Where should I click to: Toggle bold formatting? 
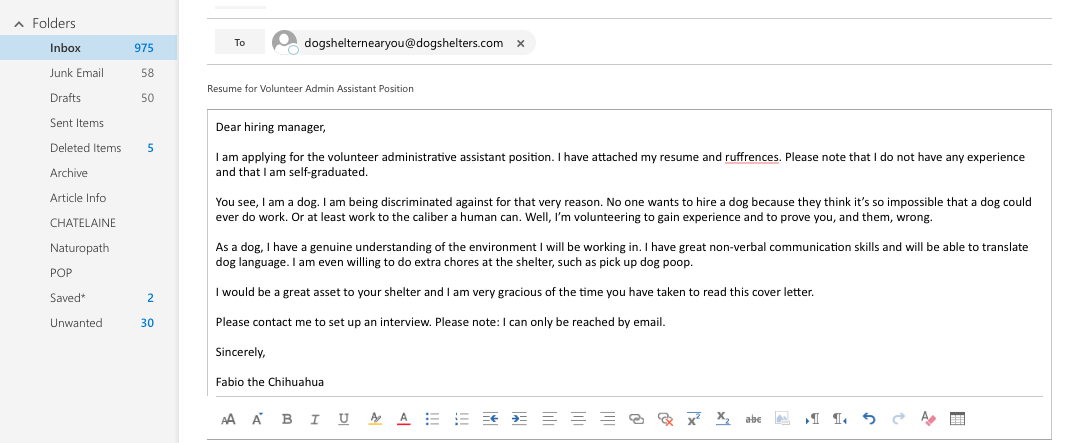pyautogui.click(x=287, y=419)
